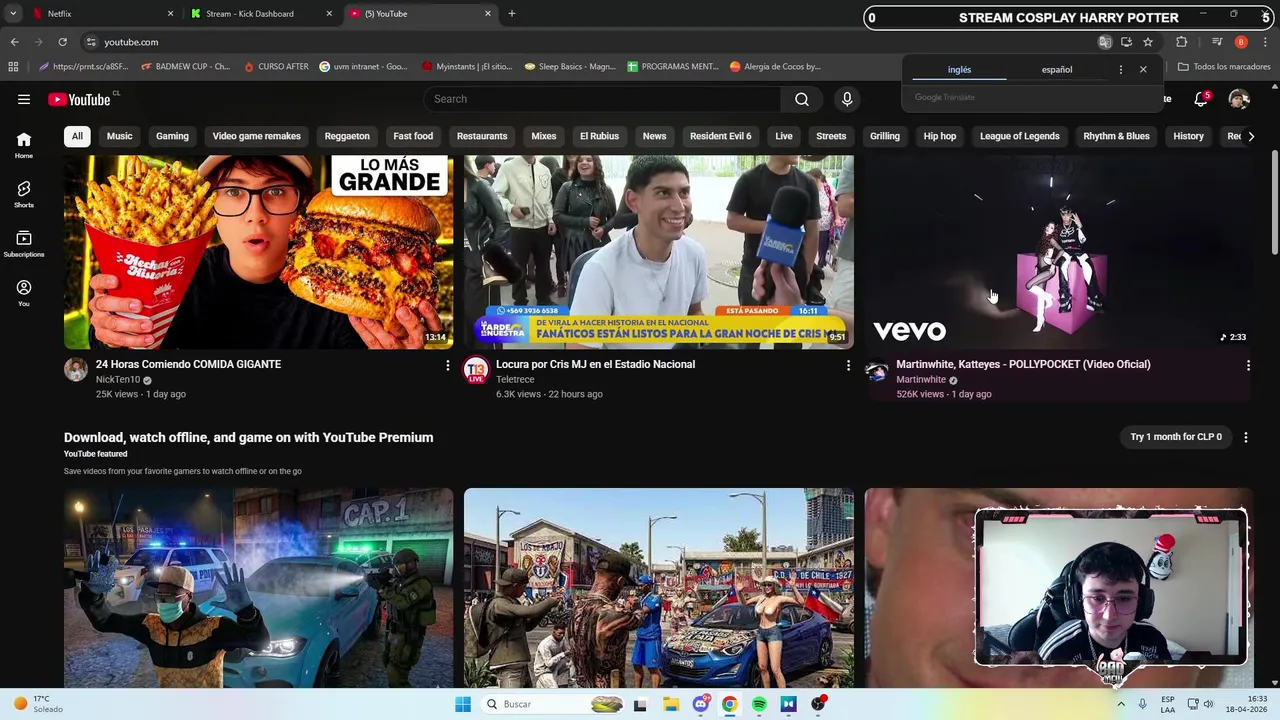The width and height of the screenshot is (1280, 720).
Task: Open Teletrece channel link
Action: point(515,380)
